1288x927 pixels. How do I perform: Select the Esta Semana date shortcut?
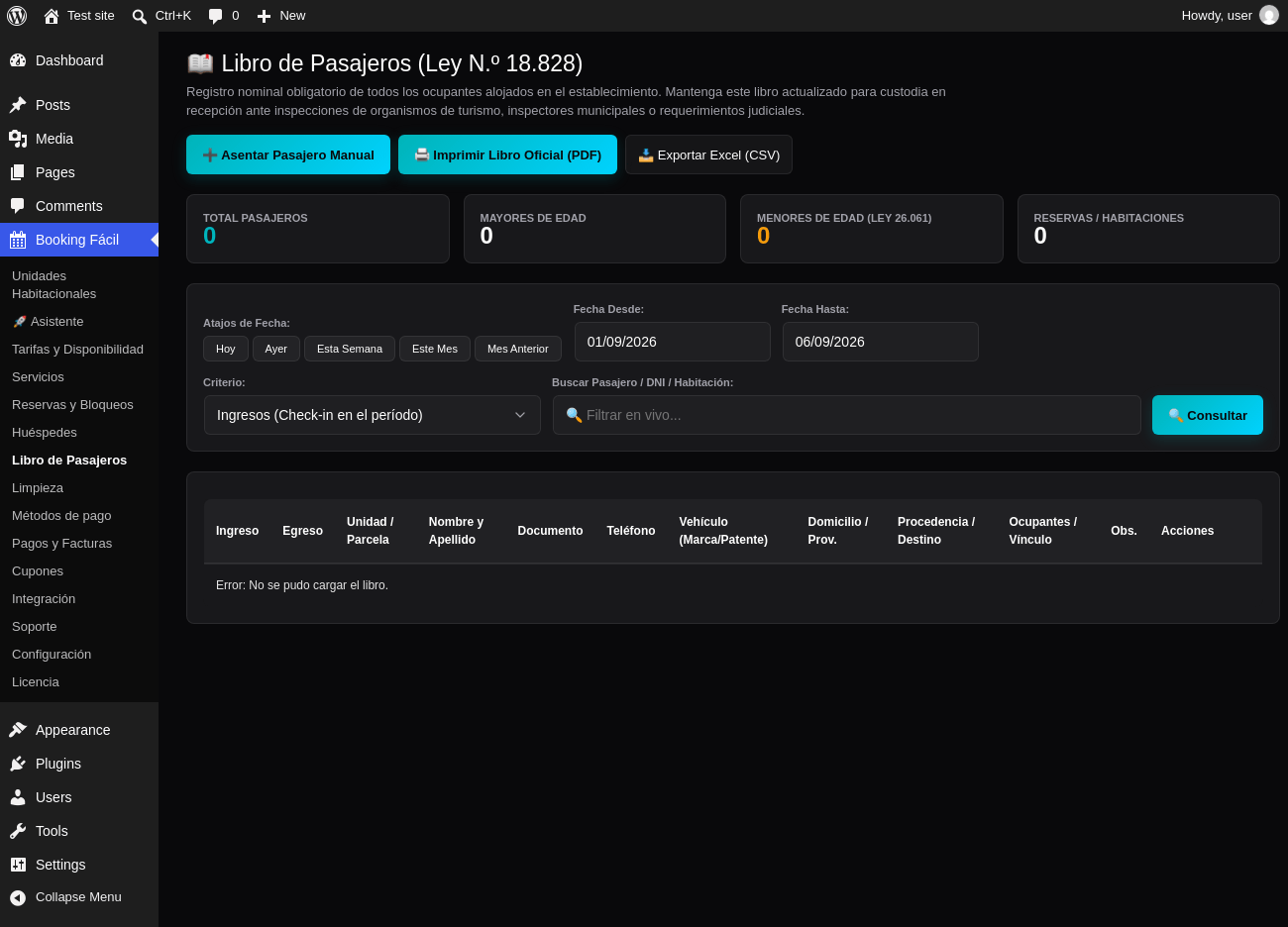click(x=350, y=349)
